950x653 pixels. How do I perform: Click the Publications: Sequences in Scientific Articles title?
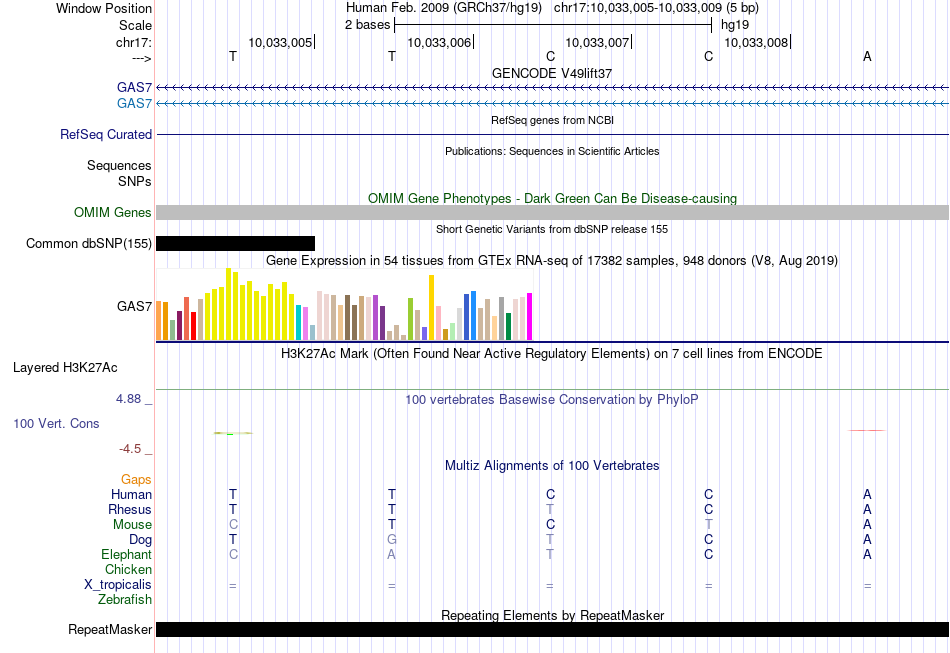click(552, 151)
